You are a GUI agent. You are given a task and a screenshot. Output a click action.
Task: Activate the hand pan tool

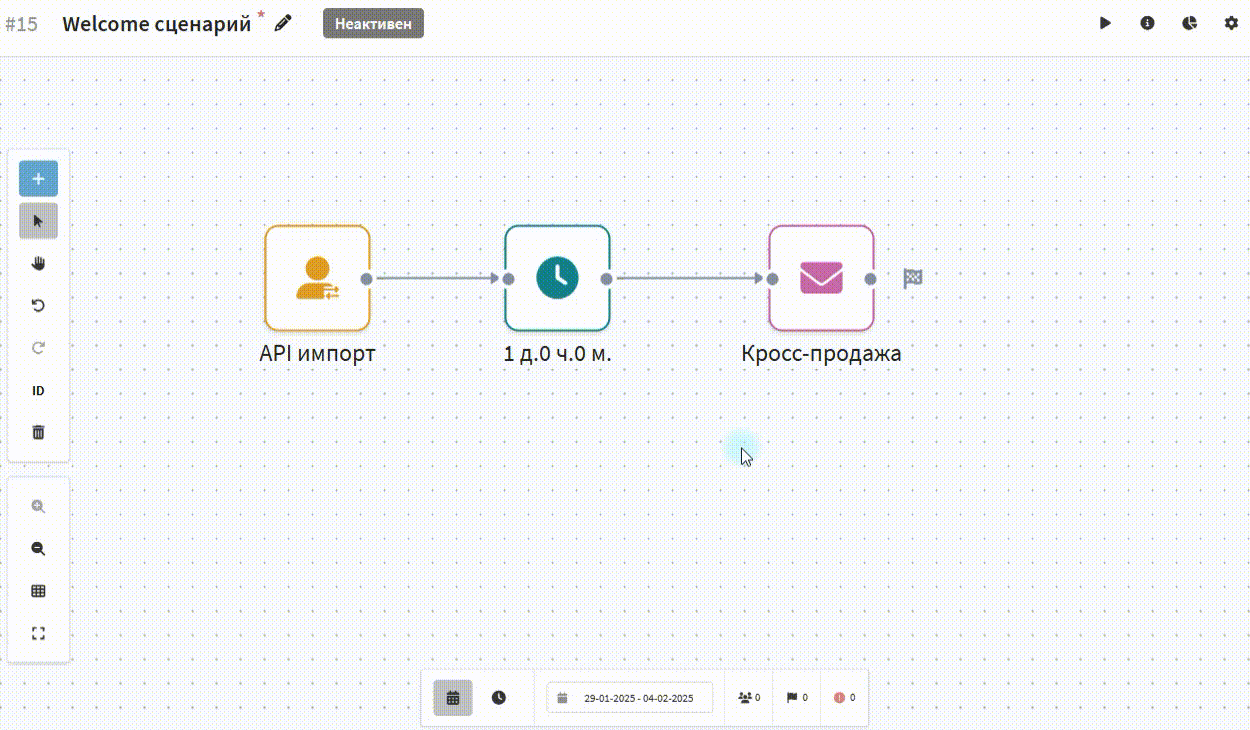38,264
